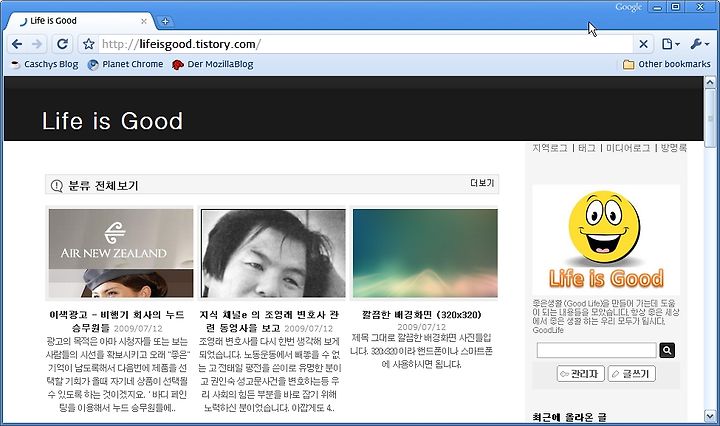Open Caschys Blog bookmark

[45, 64]
